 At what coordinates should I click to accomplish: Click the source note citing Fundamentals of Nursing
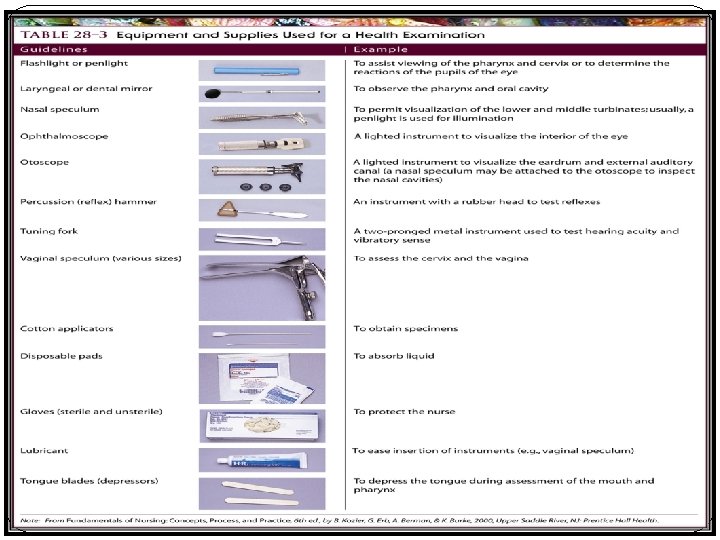coord(339,521)
